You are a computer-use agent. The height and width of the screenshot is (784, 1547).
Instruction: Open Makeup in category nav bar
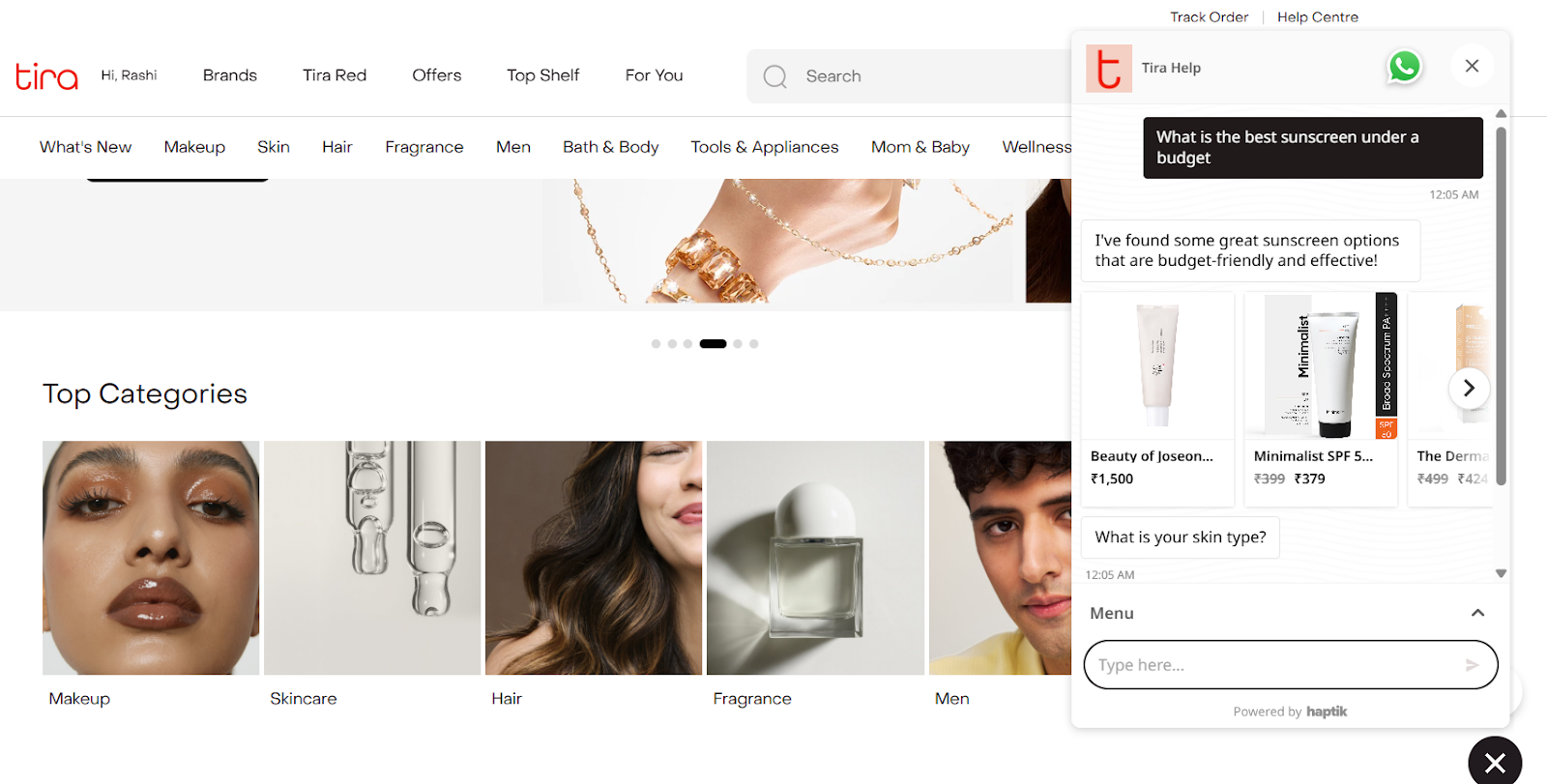coord(194,147)
